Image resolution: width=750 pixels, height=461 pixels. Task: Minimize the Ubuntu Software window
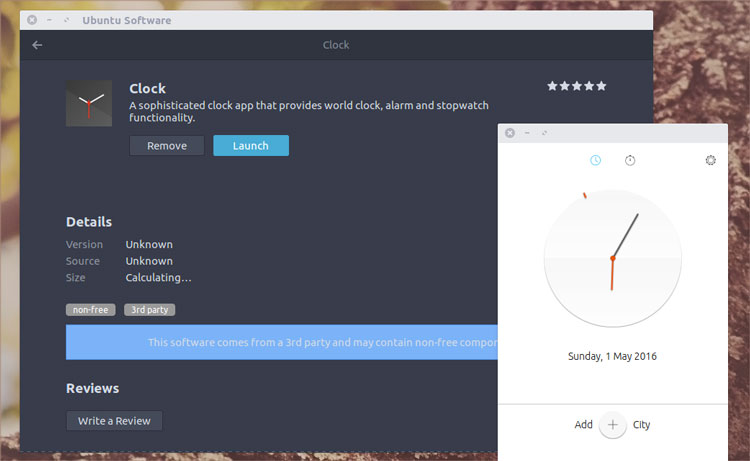pos(49,20)
